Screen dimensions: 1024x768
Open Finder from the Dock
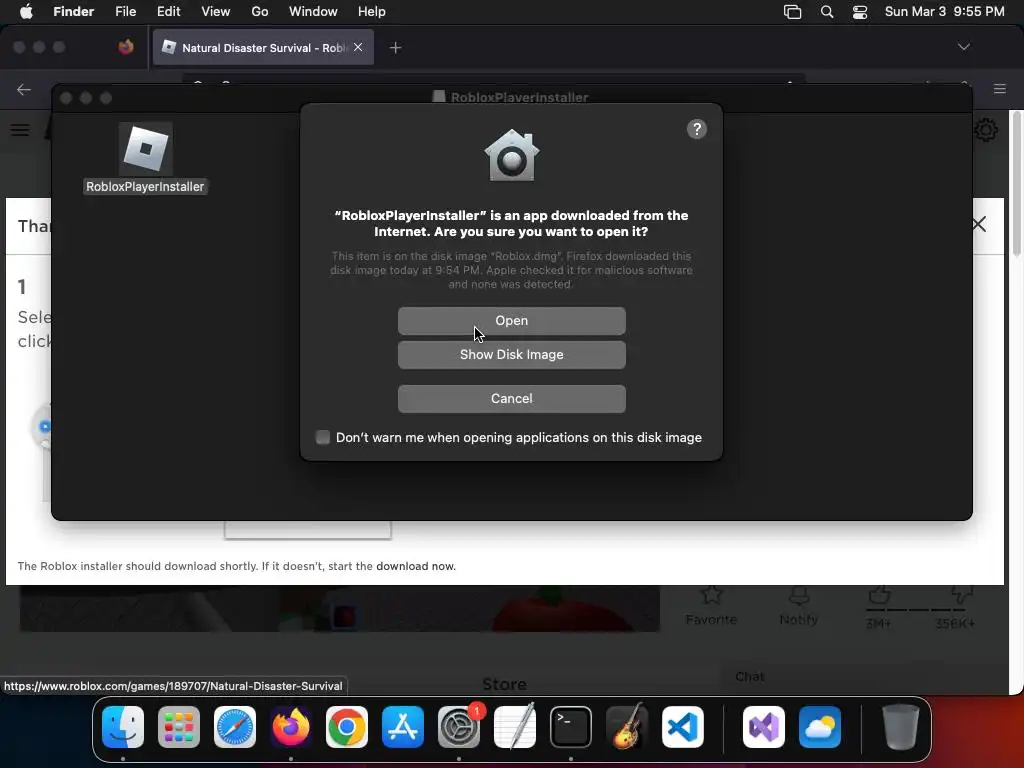click(x=123, y=727)
